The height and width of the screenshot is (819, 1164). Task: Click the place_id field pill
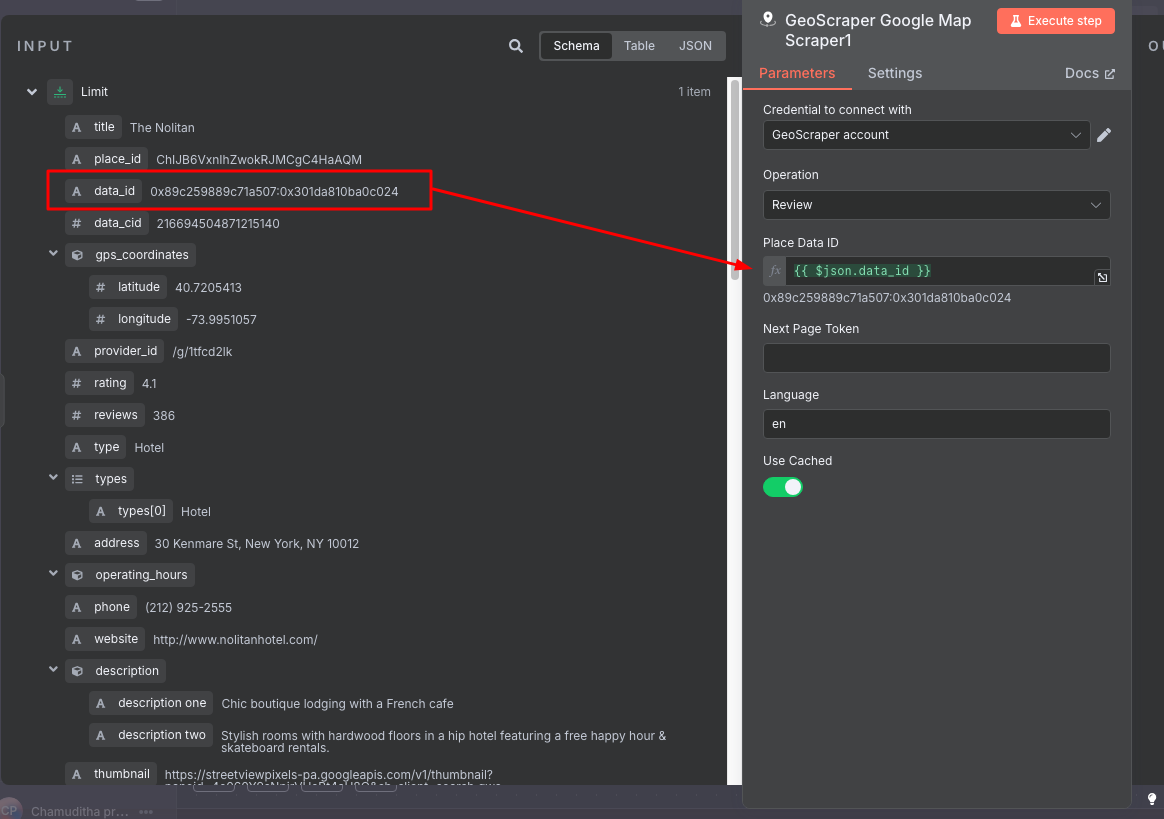(x=106, y=160)
